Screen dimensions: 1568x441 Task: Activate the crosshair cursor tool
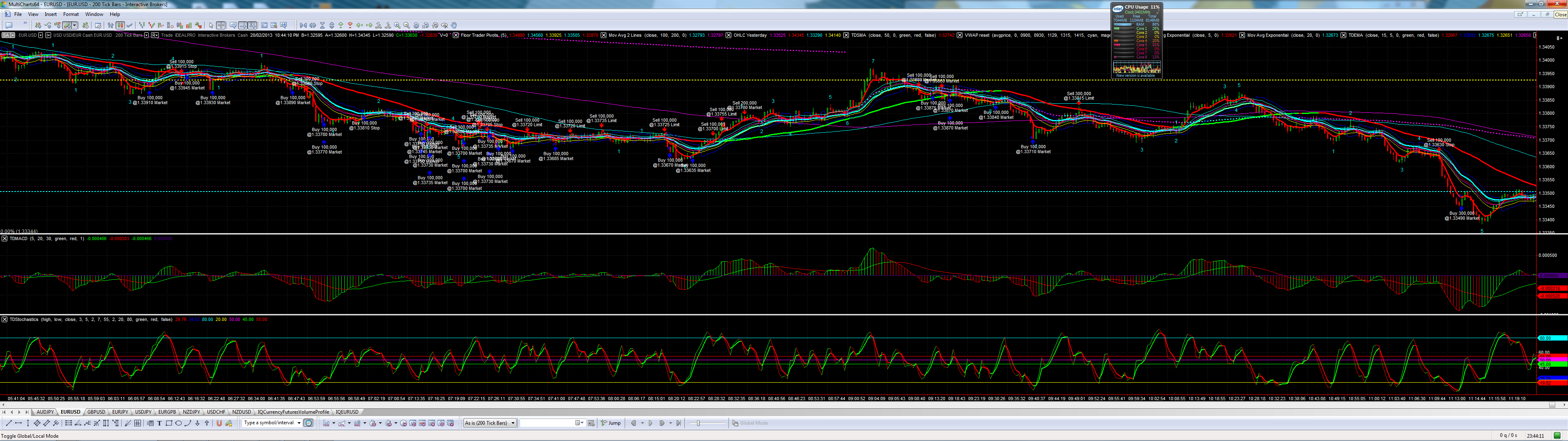[221, 26]
